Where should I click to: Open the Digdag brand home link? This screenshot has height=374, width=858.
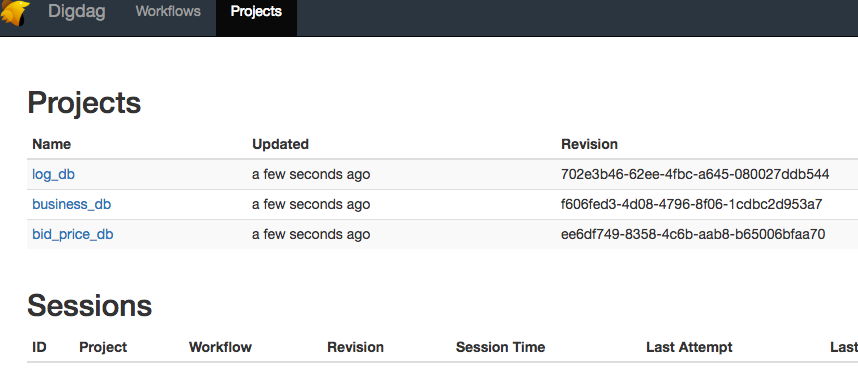[x=77, y=11]
